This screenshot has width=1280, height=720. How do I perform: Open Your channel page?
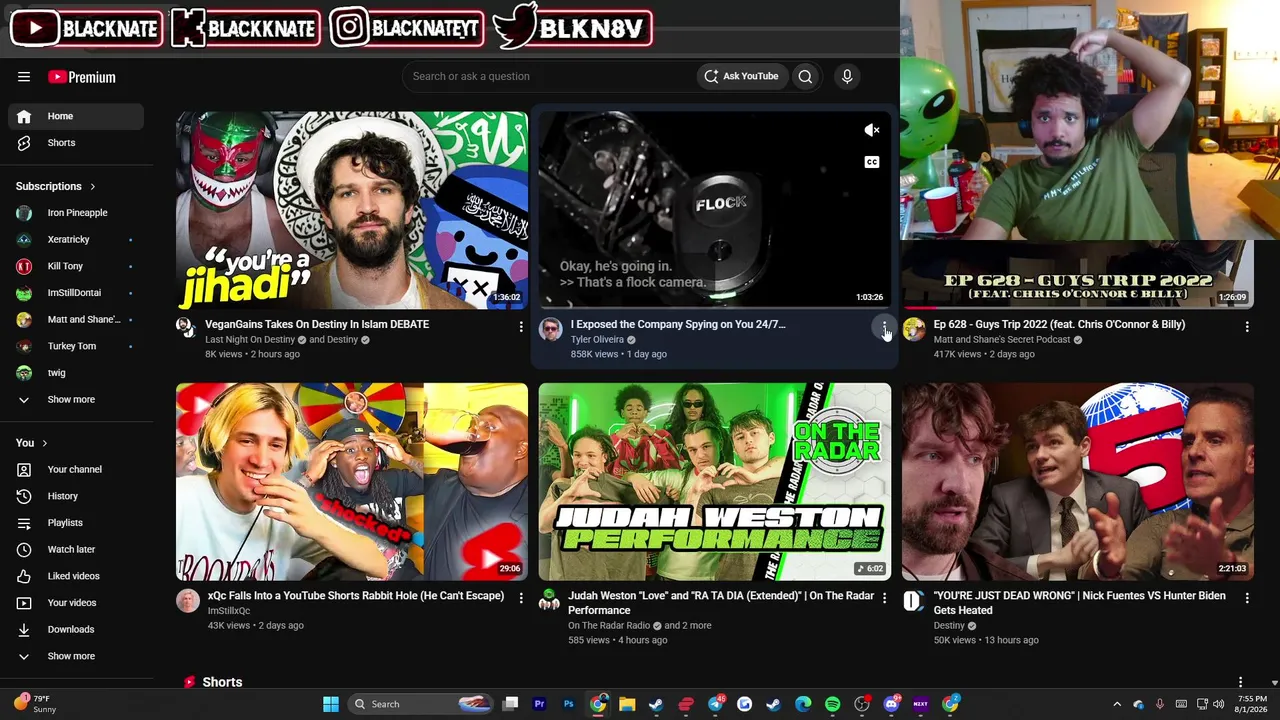(76, 470)
